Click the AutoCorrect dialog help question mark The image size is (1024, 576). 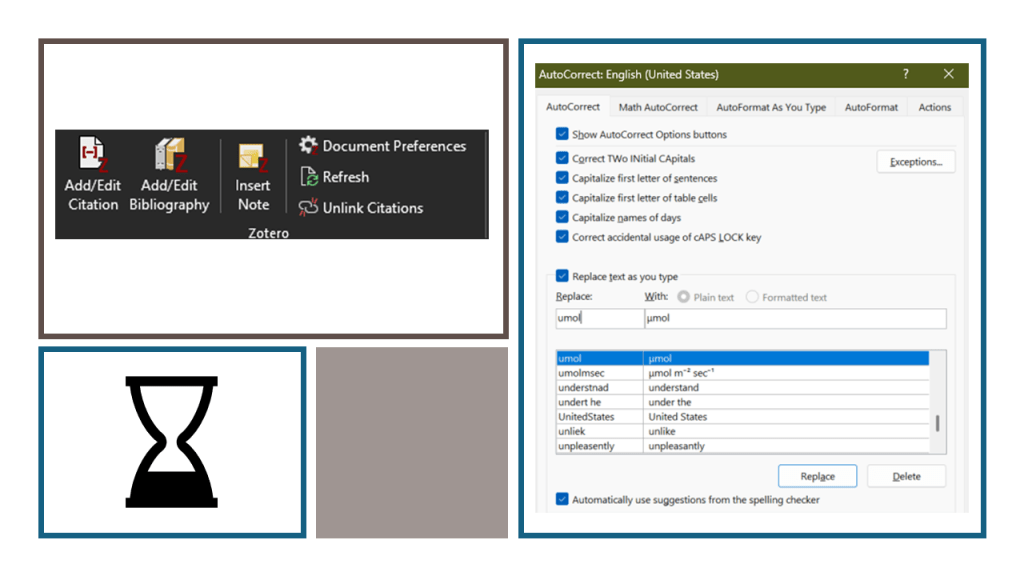pos(906,75)
